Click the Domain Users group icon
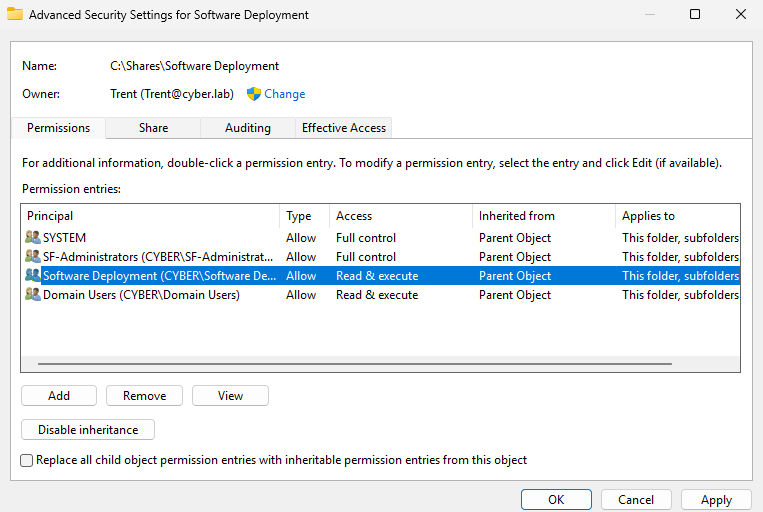Viewport: 763px width, 512px height. [x=33, y=295]
